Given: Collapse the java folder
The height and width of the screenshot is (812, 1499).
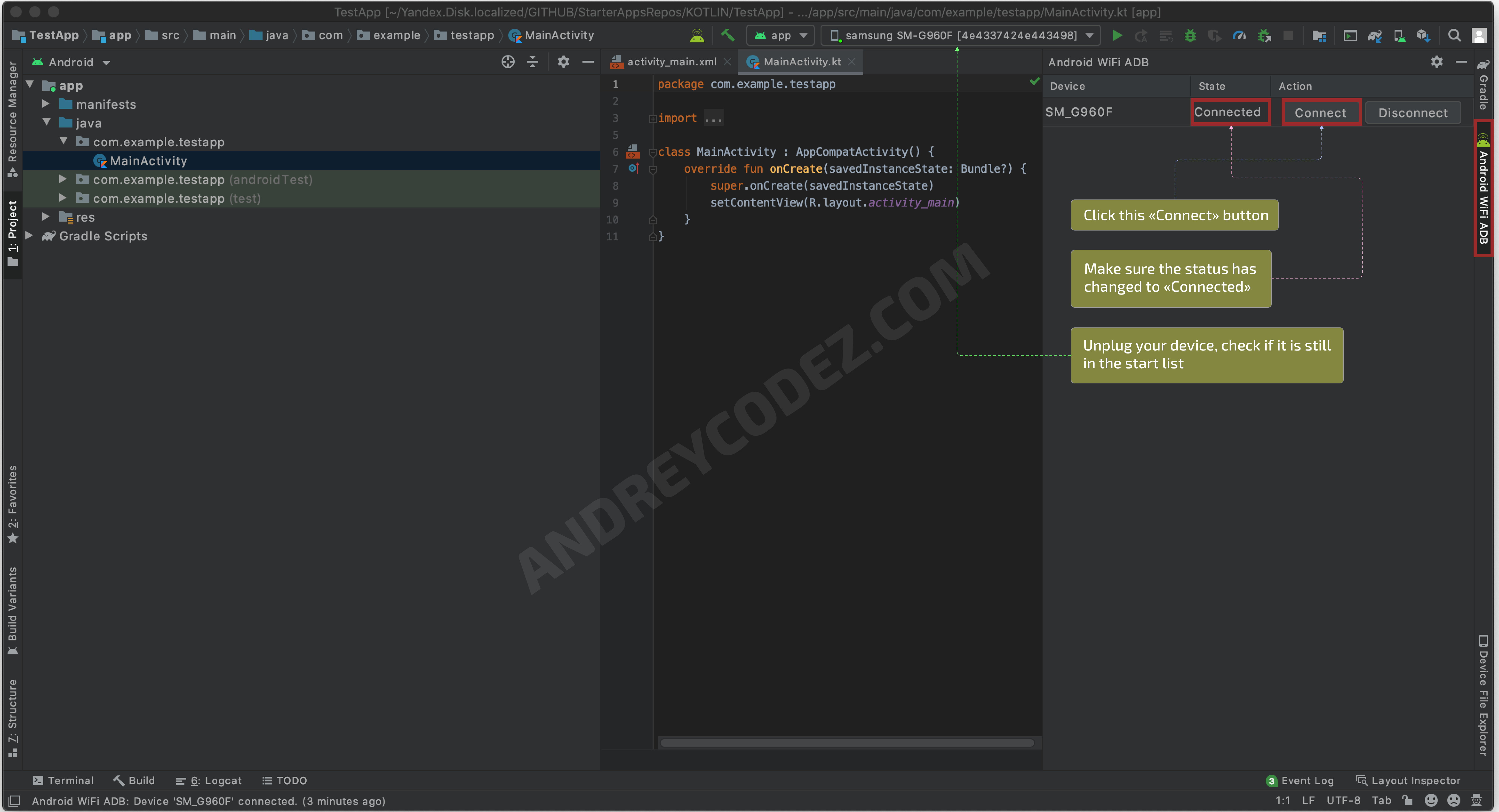Looking at the screenshot, I should pos(47,122).
